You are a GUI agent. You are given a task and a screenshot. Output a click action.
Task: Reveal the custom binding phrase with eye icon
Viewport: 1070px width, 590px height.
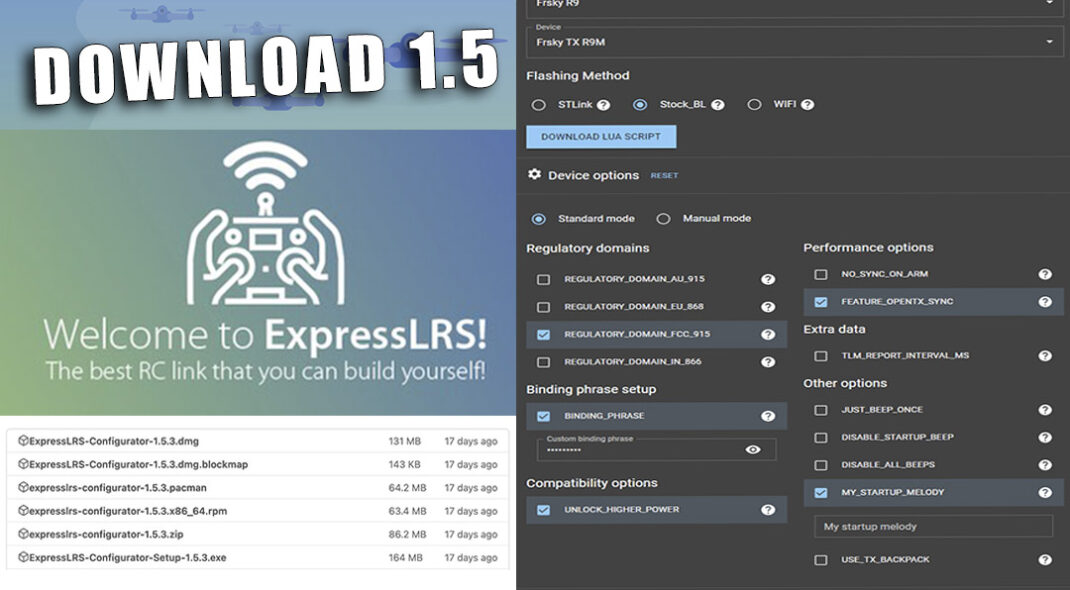[x=753, y=449]
